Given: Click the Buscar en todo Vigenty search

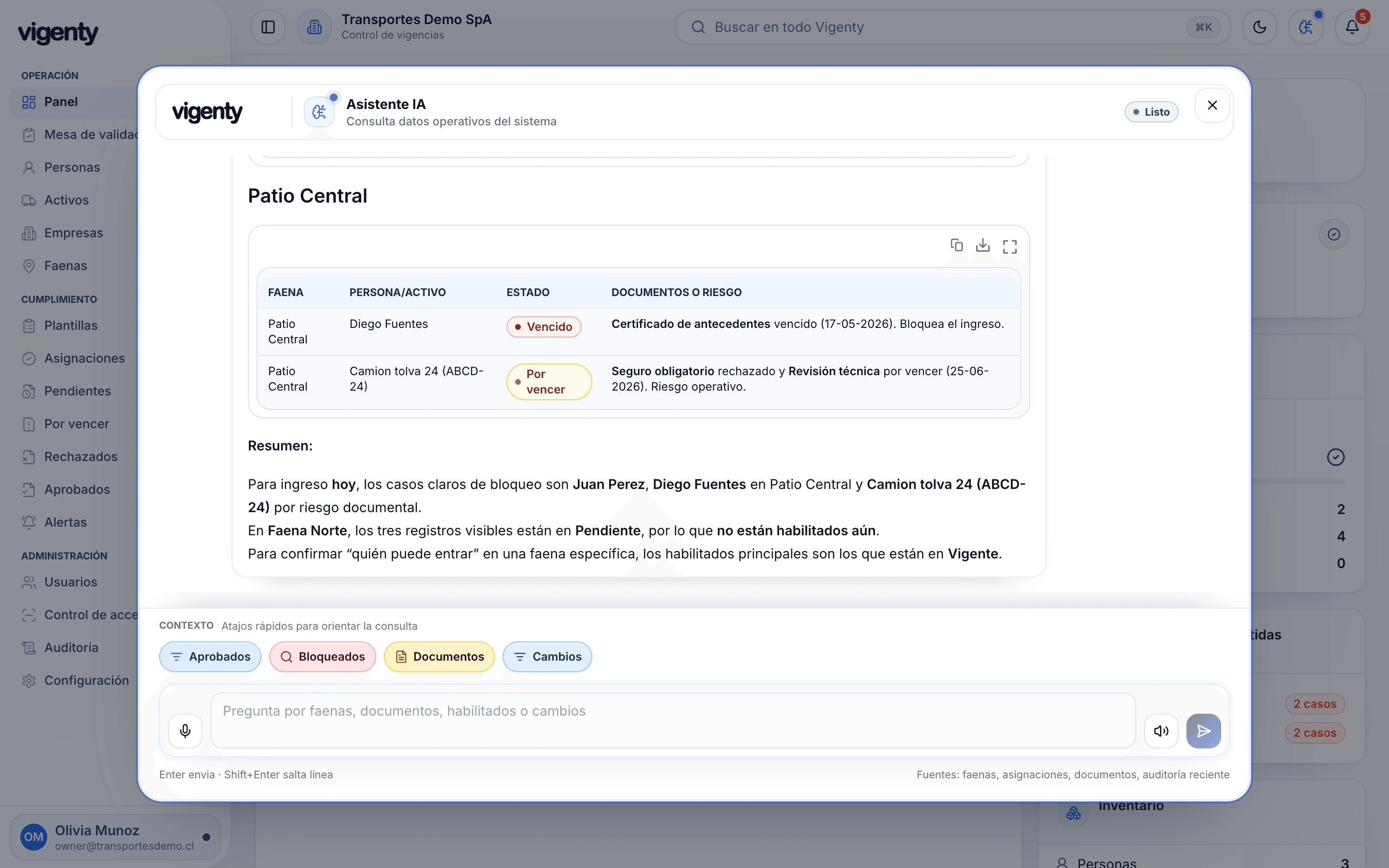Looking at the screenshot, I should [953, 27].
